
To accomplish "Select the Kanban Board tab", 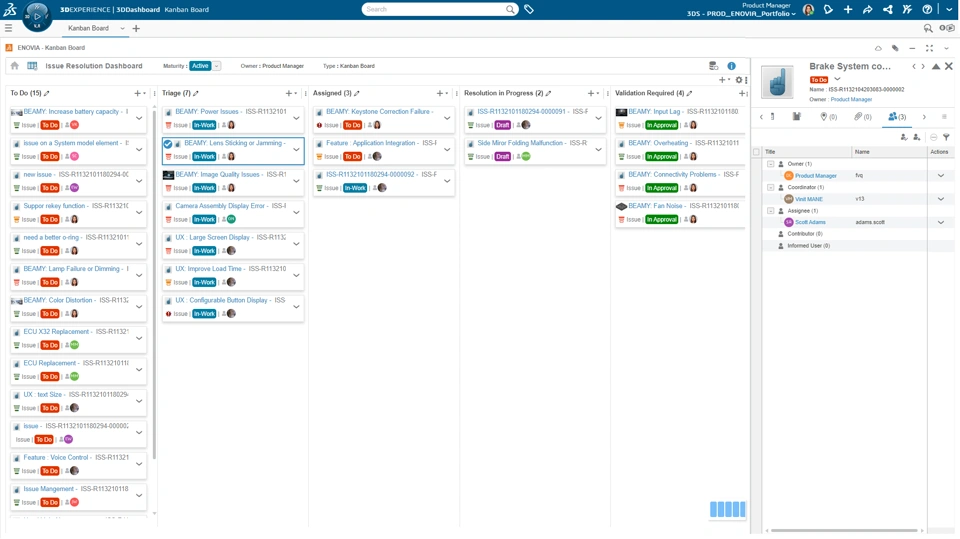I will (x=88, y=28).
